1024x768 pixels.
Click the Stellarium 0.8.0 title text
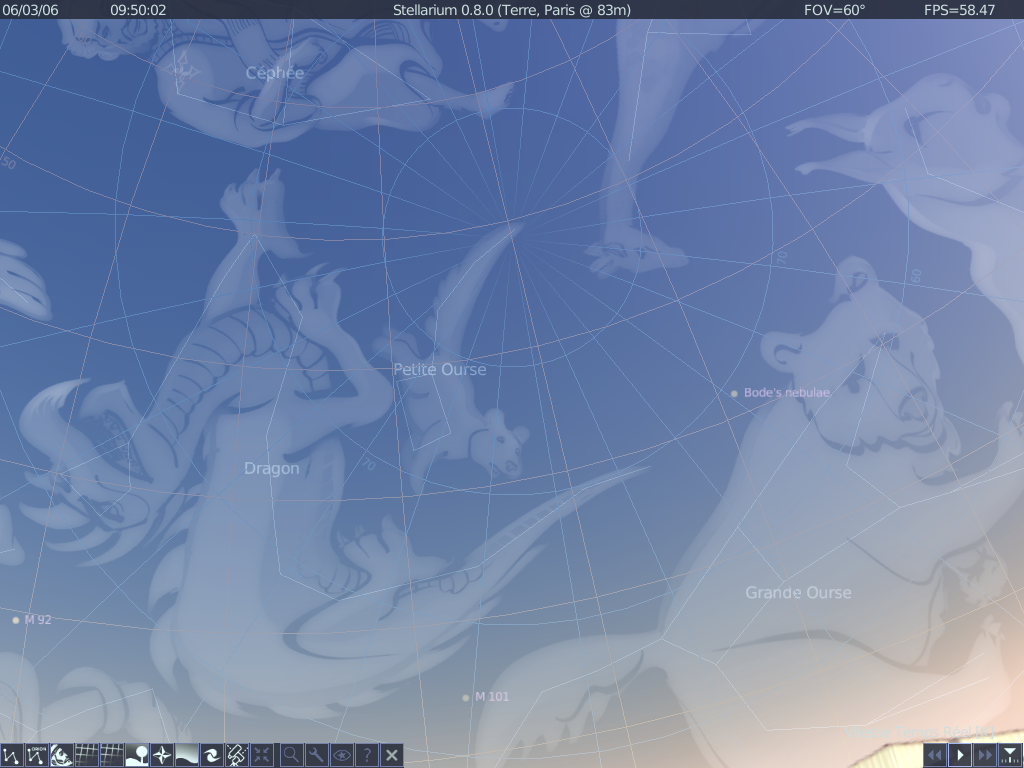pyautogui.click(x=512, y=10)
